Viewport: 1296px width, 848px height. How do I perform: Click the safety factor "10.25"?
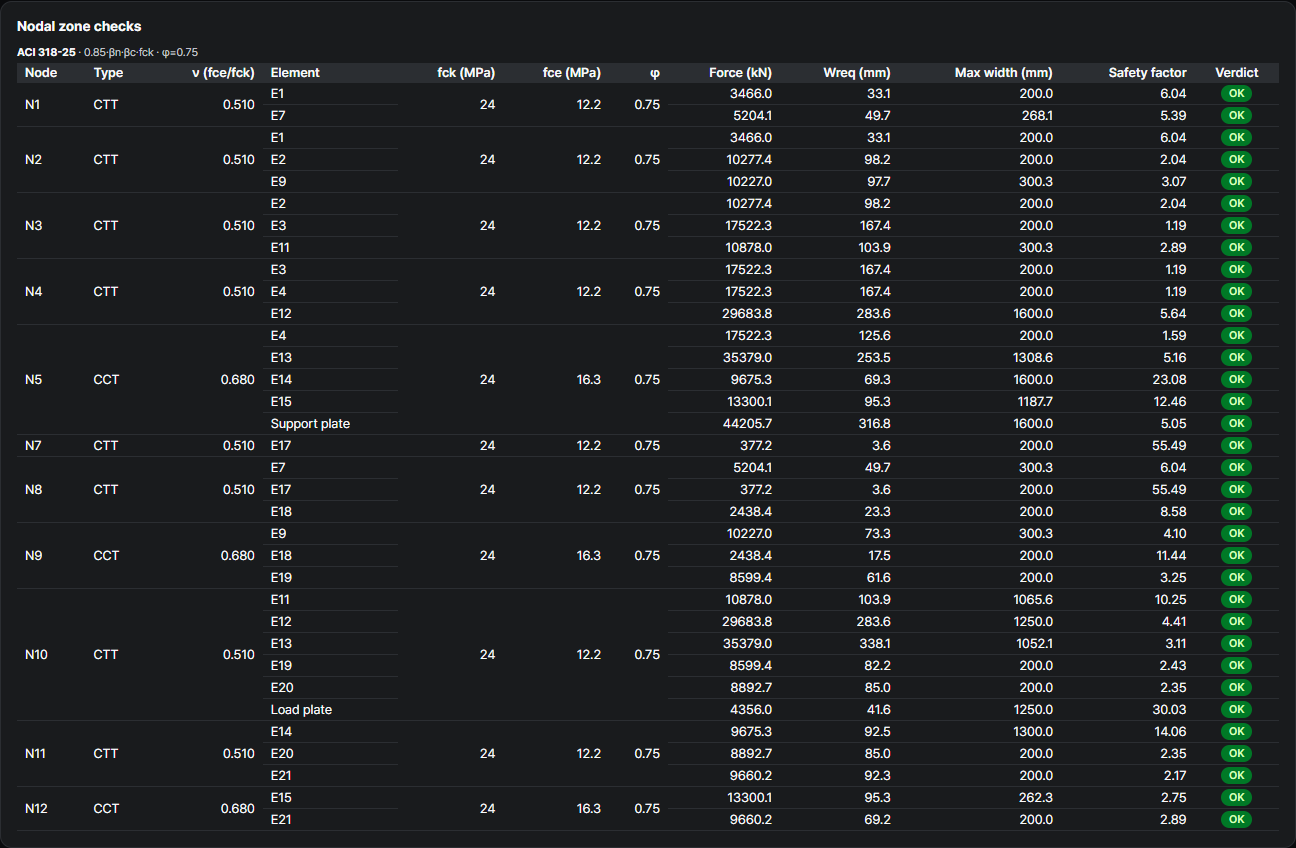pos(1171,600)
